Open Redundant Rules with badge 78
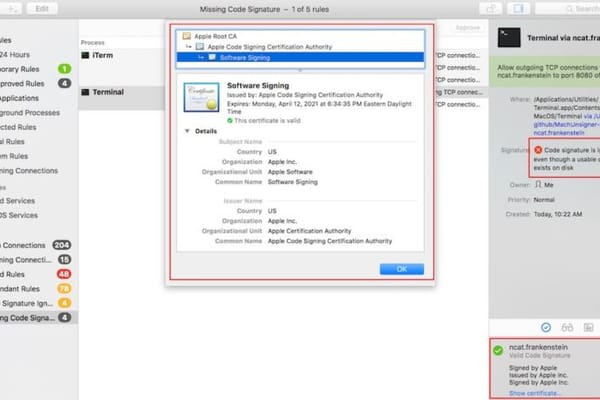The height and width of the screenshot is (400, 600). (x=36, y=289)
